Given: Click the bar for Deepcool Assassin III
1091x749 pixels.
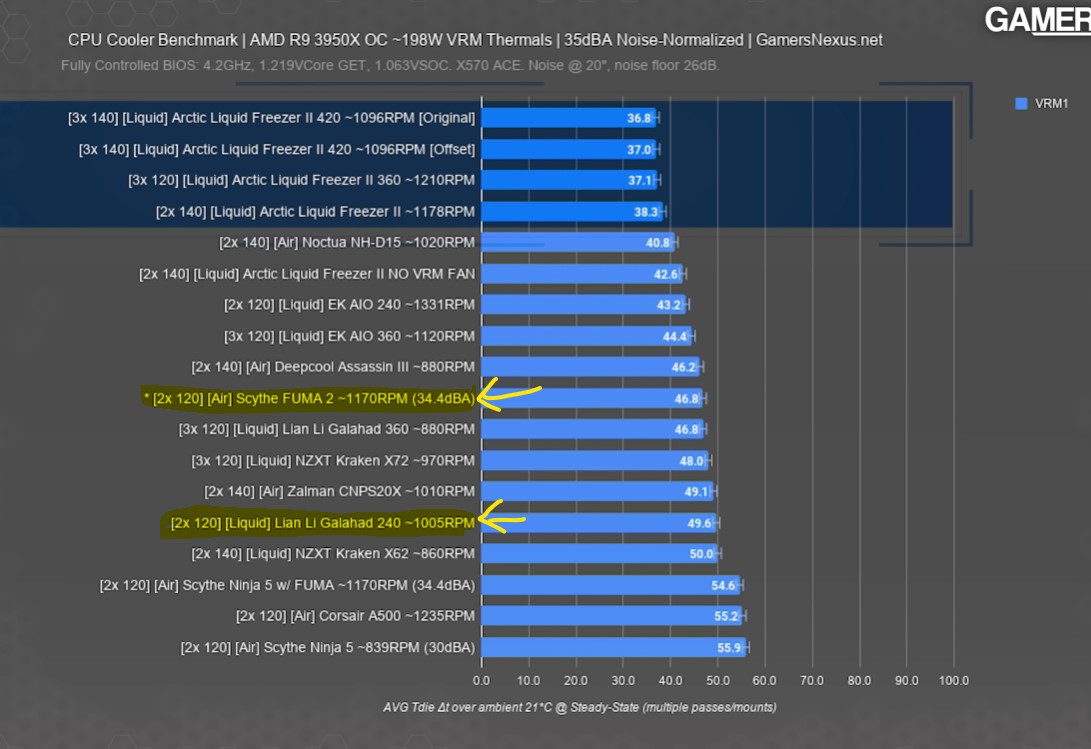Looking at the screenshot, I should coord(591,367).
